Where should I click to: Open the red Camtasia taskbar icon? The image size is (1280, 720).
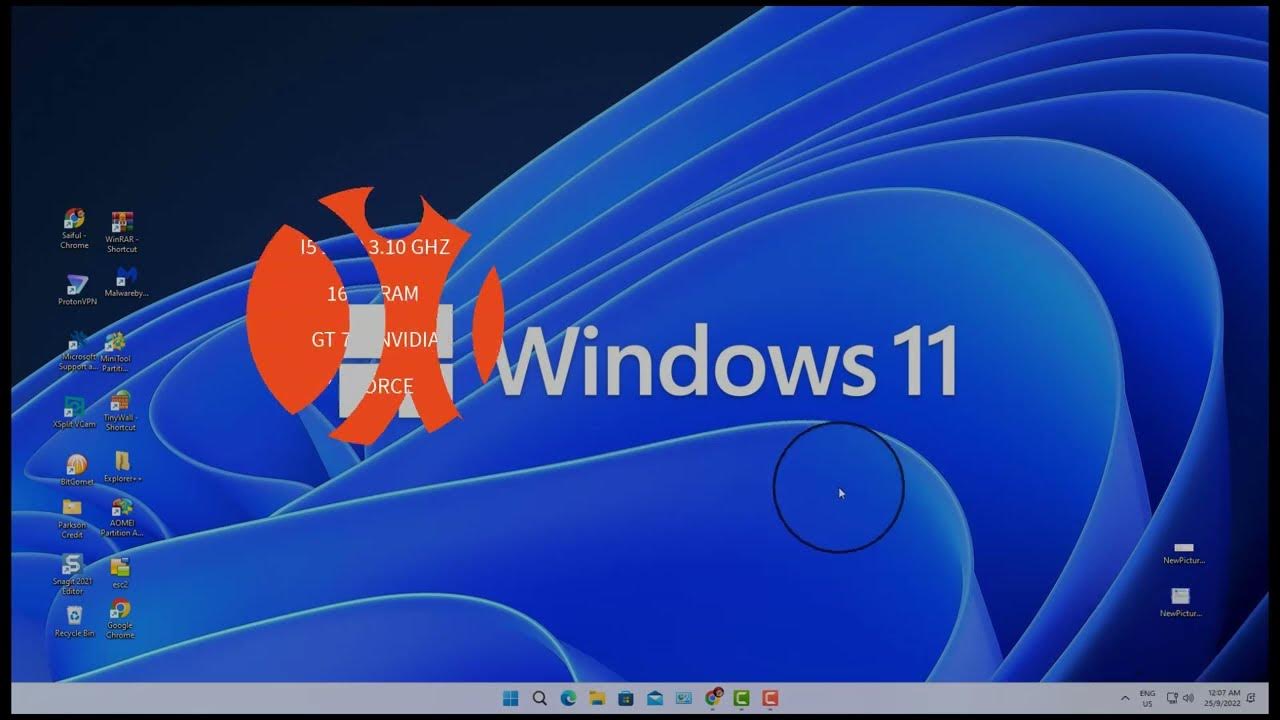pyautogui.click(x=770, y=698)
